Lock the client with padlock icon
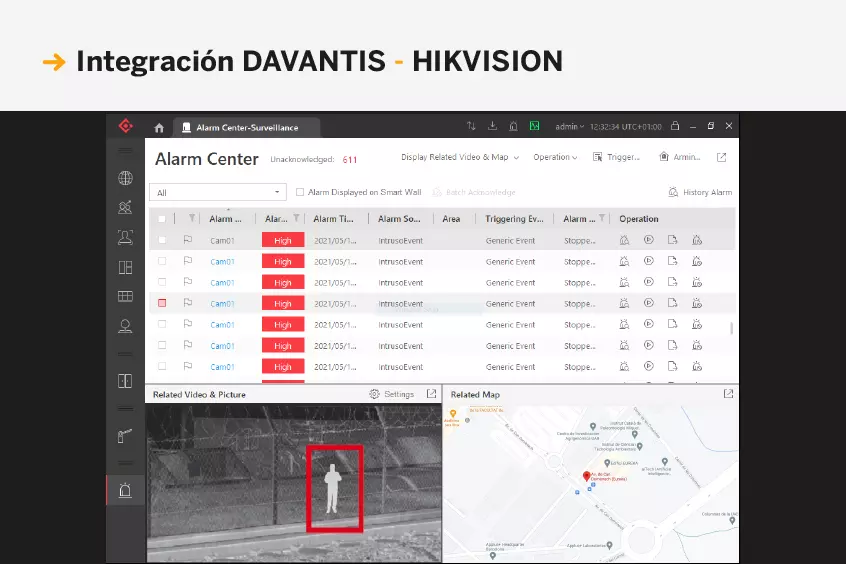 674,126
